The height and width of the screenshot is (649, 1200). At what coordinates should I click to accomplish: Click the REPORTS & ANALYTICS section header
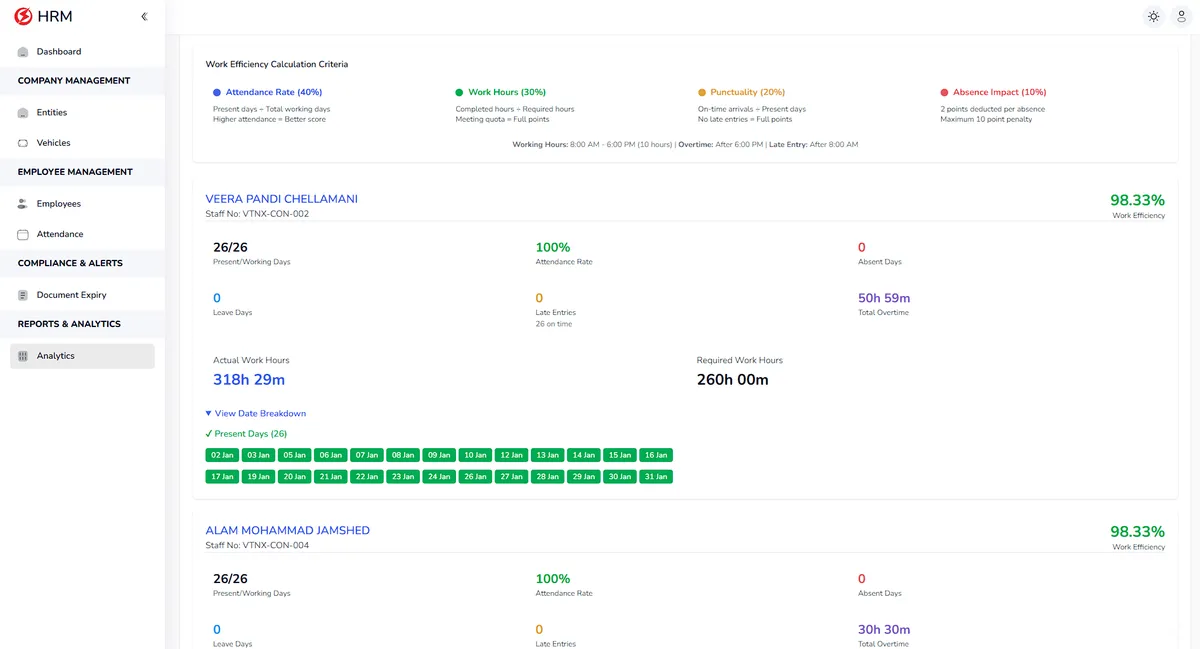69,324
